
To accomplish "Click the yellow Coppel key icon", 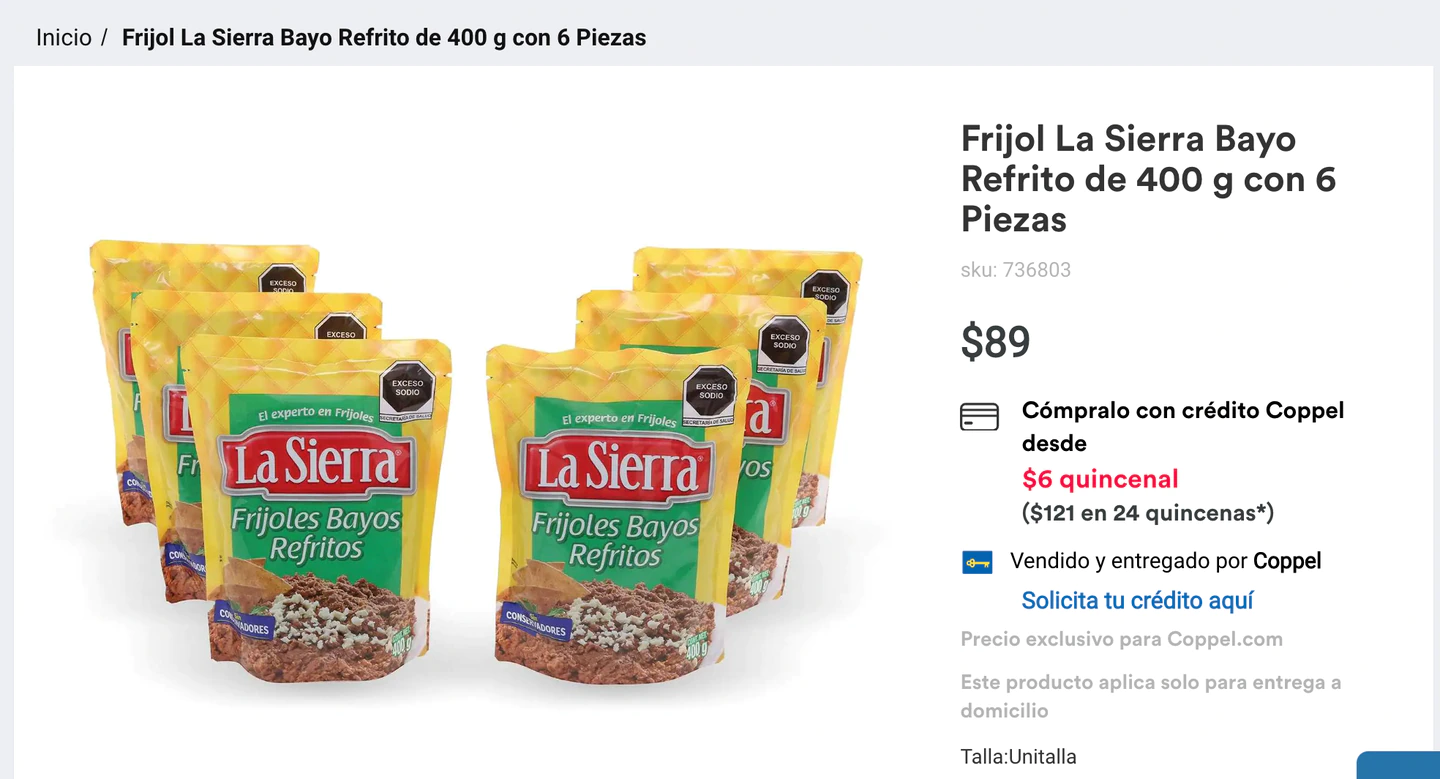I will (976, 561).
